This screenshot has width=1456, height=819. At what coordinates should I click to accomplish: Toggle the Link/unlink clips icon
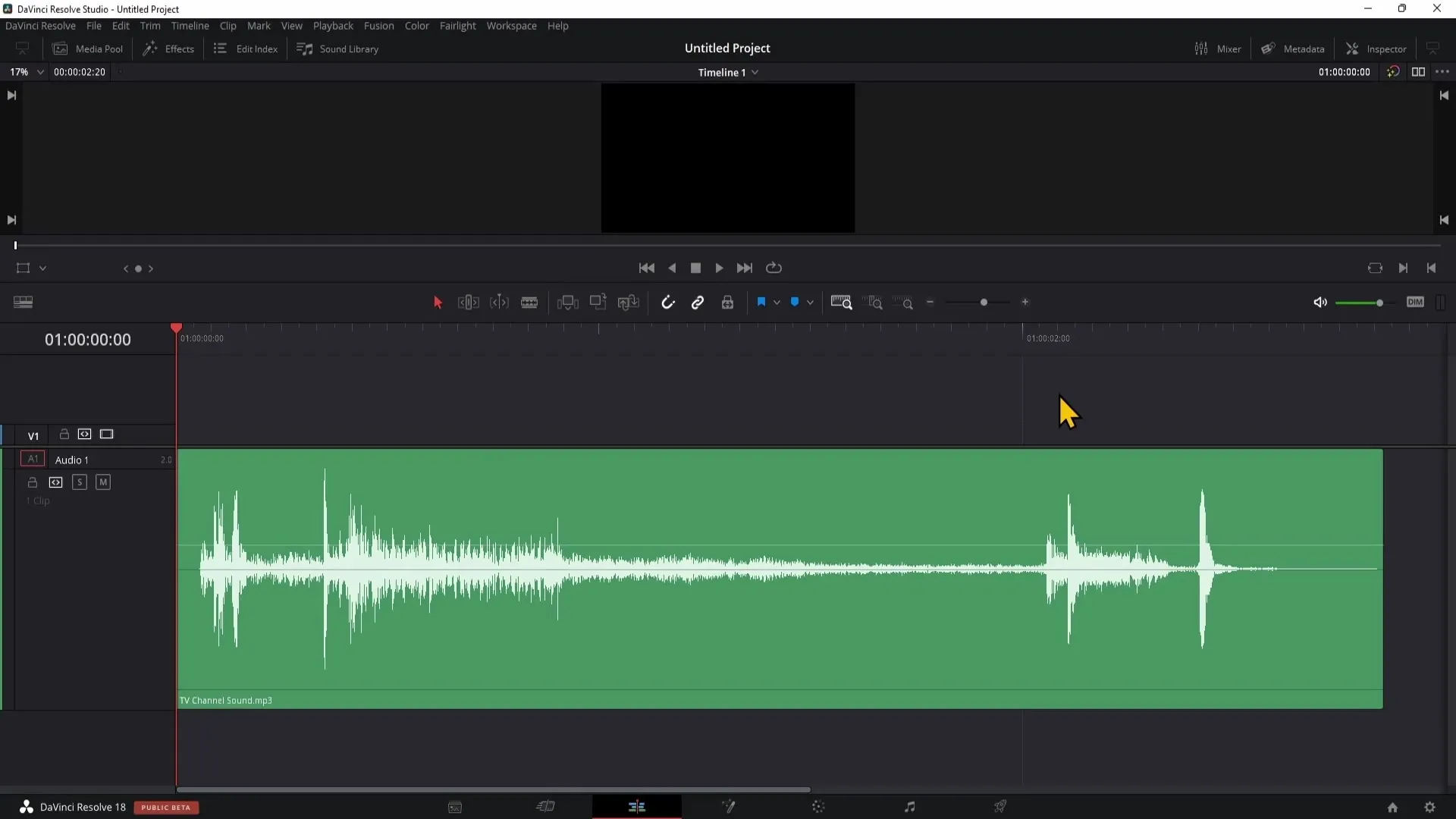697,301
